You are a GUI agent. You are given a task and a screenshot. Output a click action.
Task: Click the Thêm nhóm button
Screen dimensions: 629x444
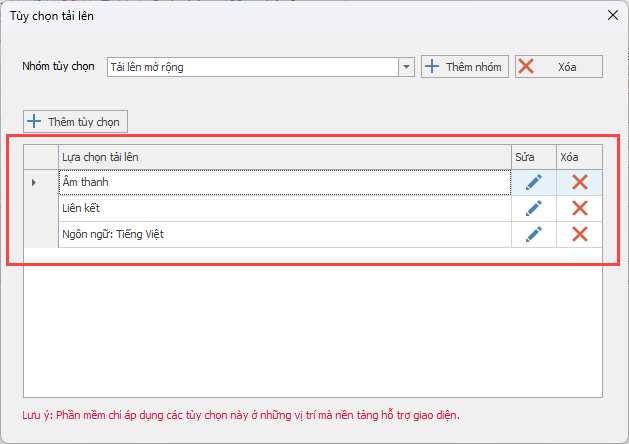point(465,67)
